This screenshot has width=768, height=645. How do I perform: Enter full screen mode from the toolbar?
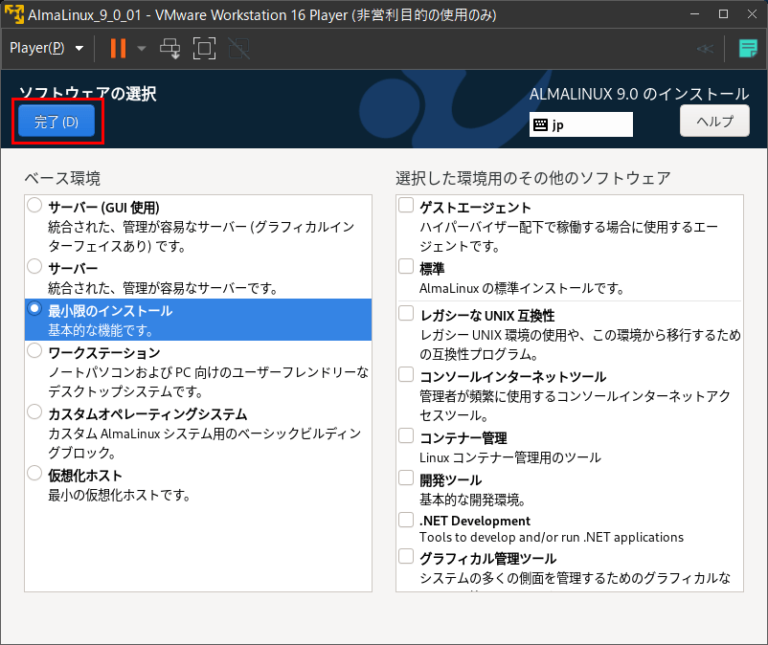[x=204, y=48]
